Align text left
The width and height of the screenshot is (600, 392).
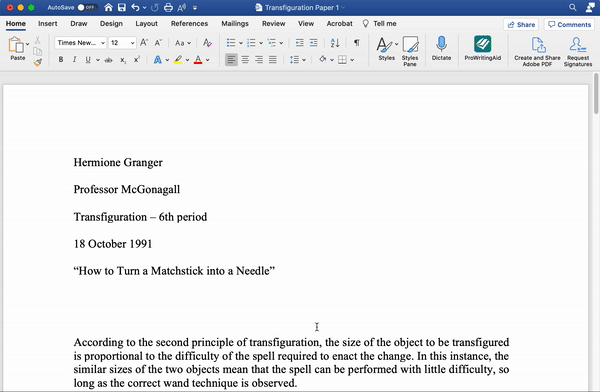tap(231, 60)
